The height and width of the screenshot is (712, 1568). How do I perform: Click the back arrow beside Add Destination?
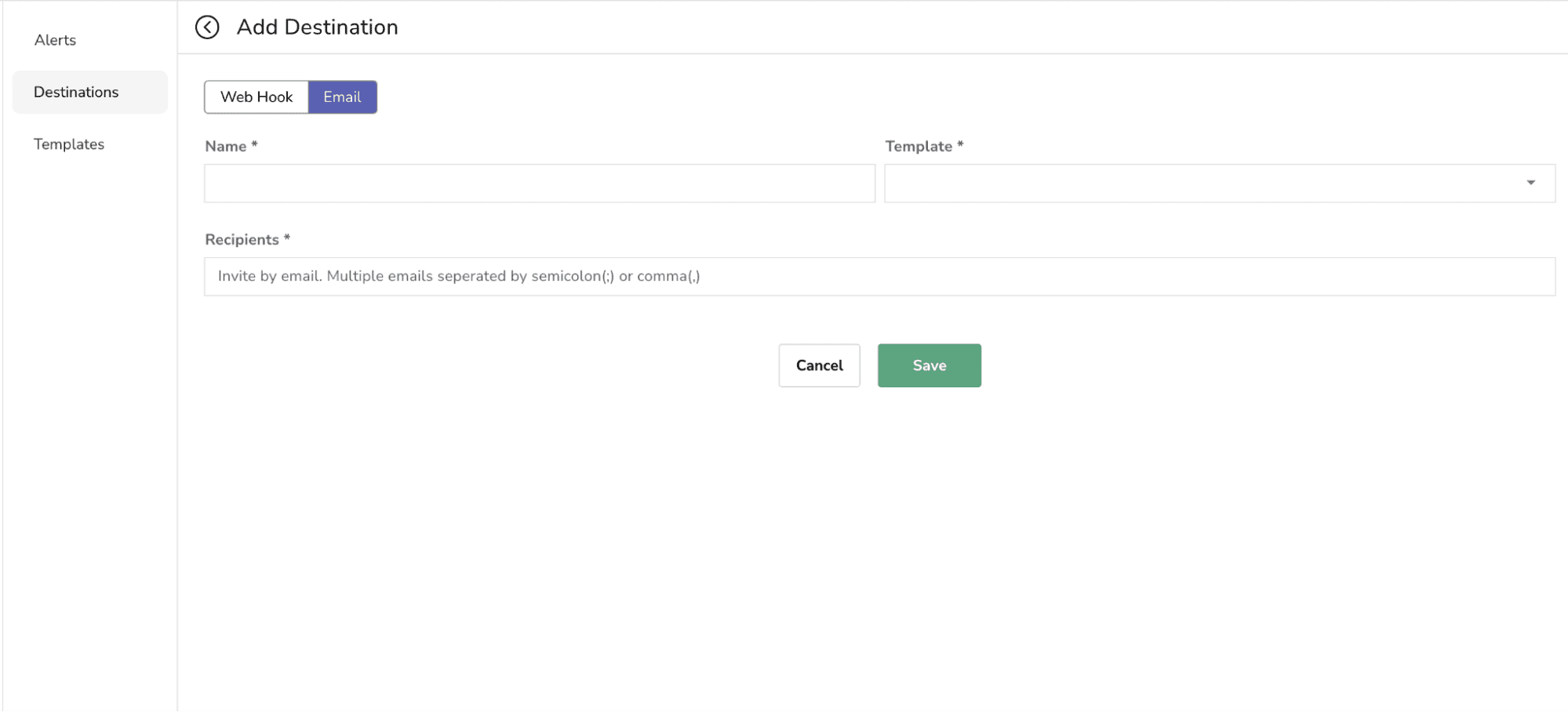pos(207,27)
